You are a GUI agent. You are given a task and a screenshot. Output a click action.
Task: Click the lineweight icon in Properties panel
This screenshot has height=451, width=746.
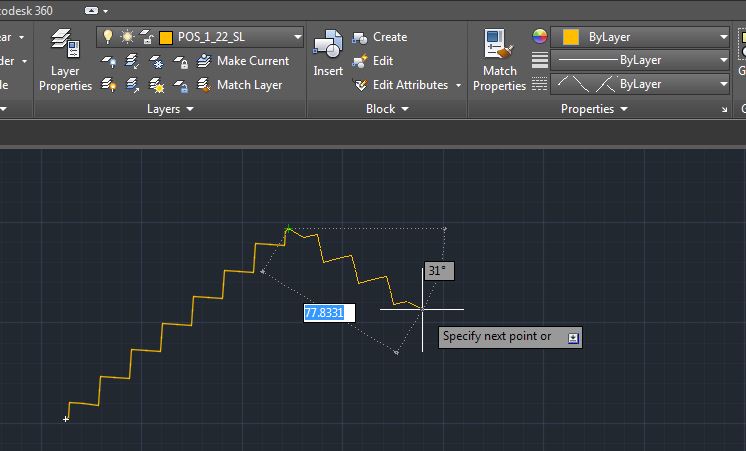pyautogui.click(x=540, y=60)
